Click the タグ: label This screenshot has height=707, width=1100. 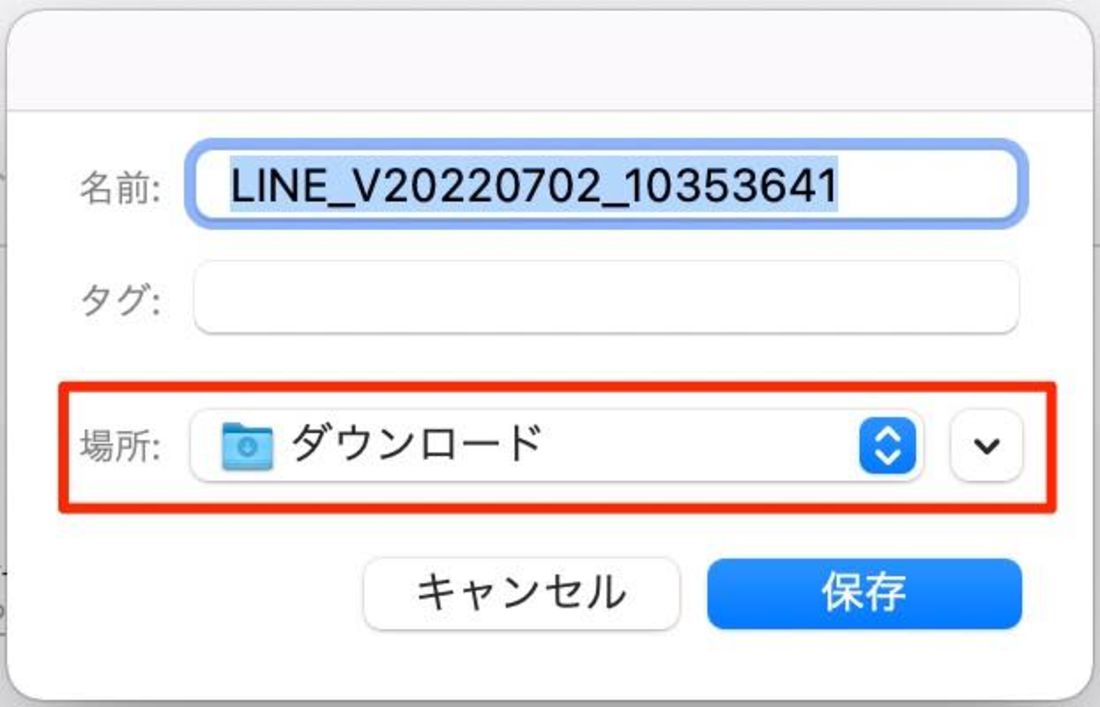tap(121, 300)
